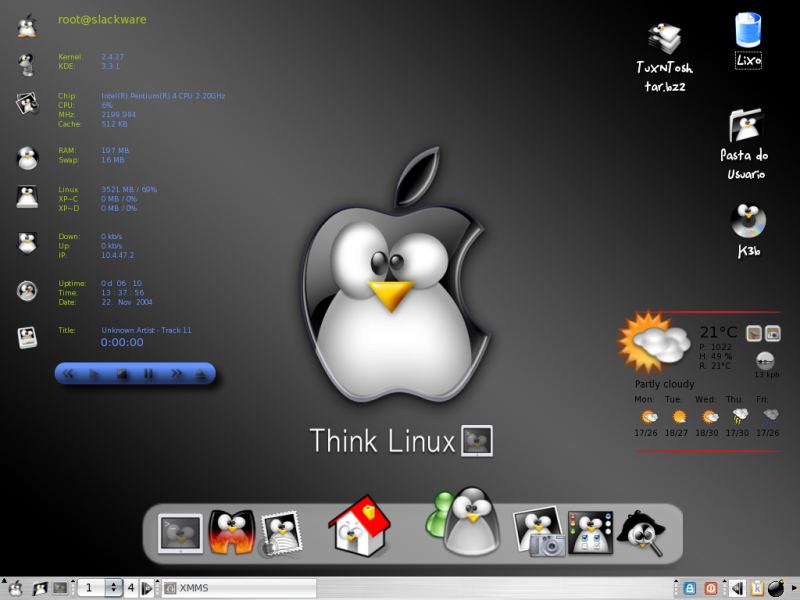Click the second small weather widget button

pyautogui.click(x=772, y=334)
